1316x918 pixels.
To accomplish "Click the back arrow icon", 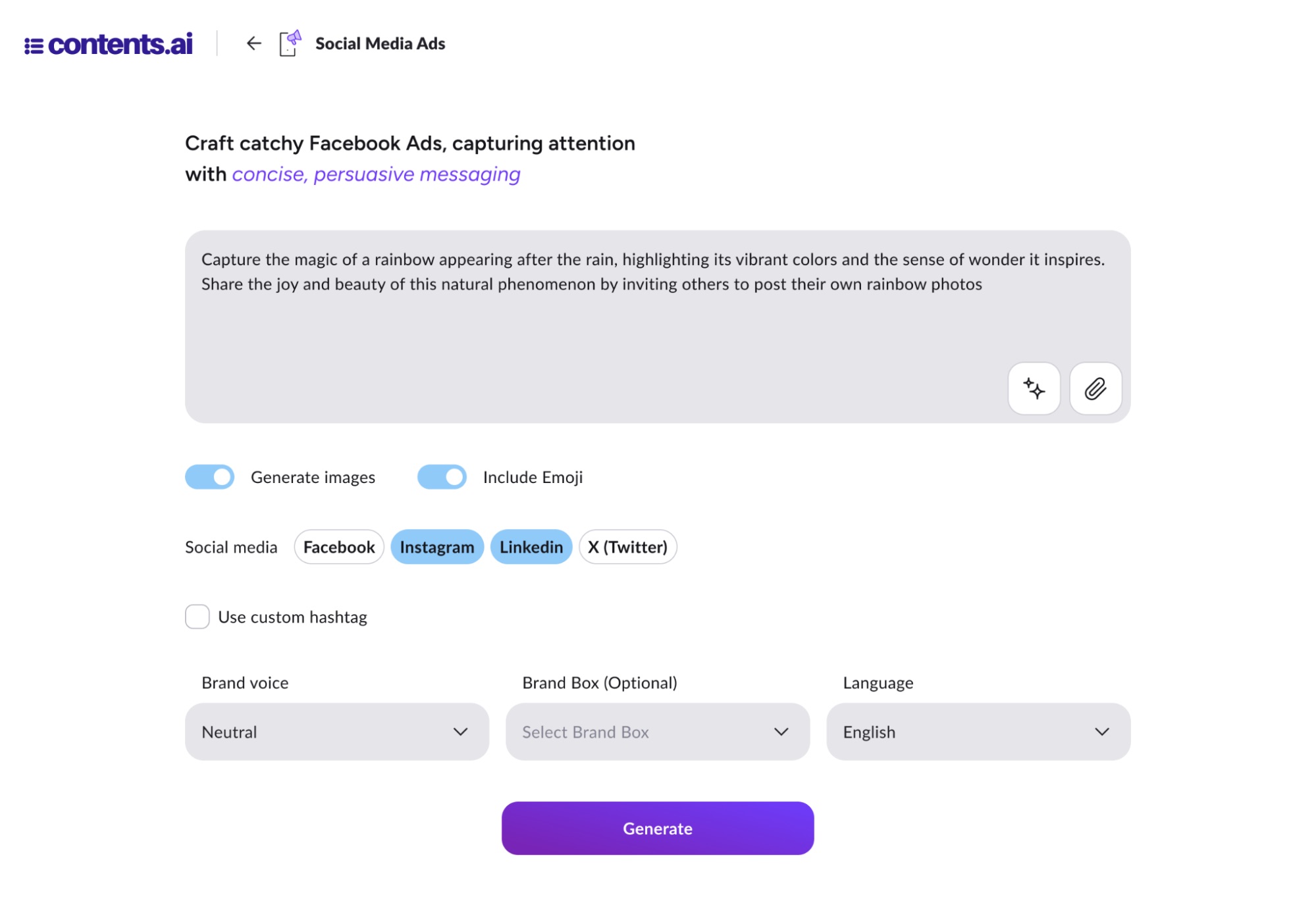I will [253, 43].
